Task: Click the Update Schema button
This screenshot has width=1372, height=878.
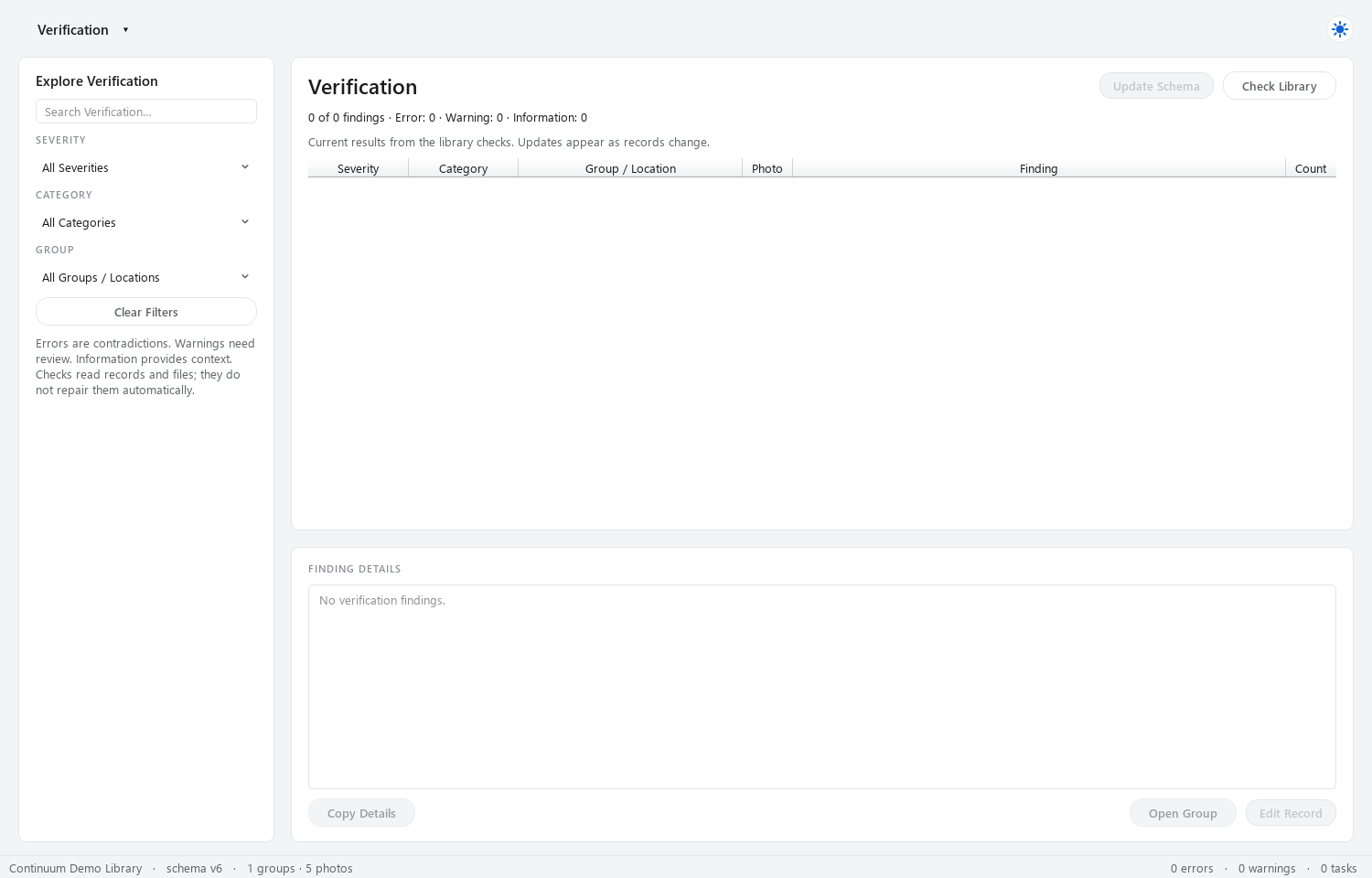Action: pos(1156,86)
